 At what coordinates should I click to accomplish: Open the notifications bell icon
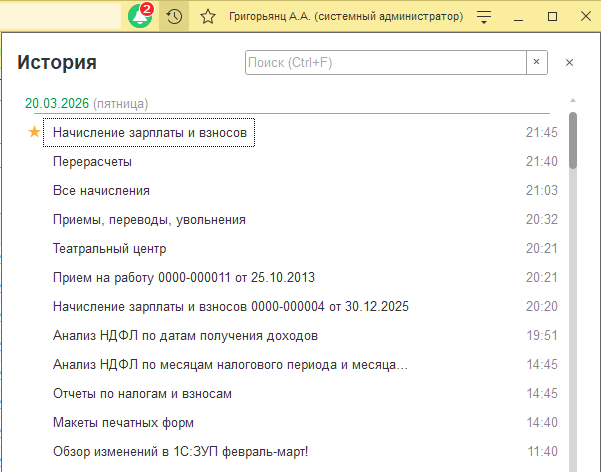coord(140,16)
